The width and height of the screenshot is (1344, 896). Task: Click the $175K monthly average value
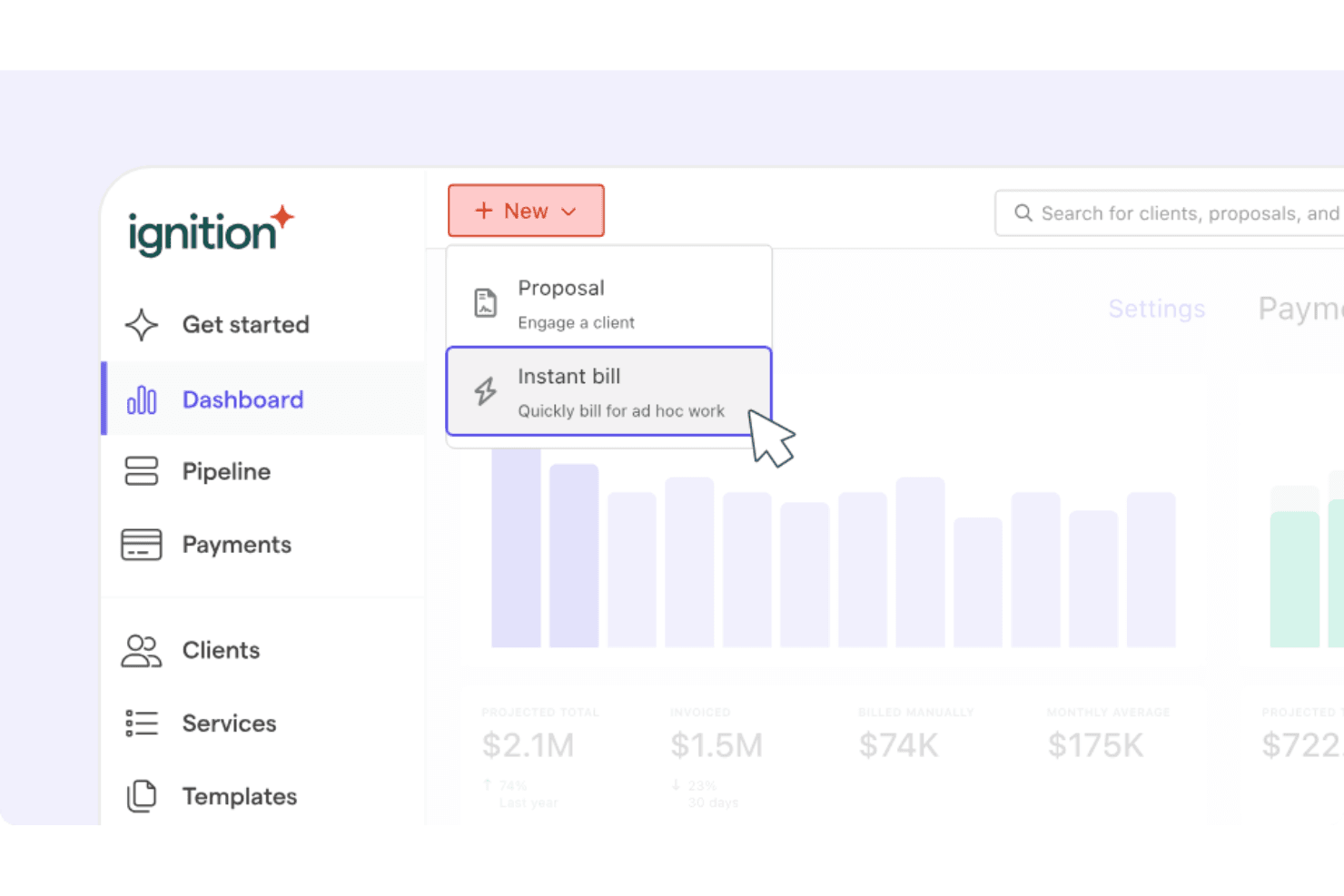pyautogui.click(x=1095, y=745)
